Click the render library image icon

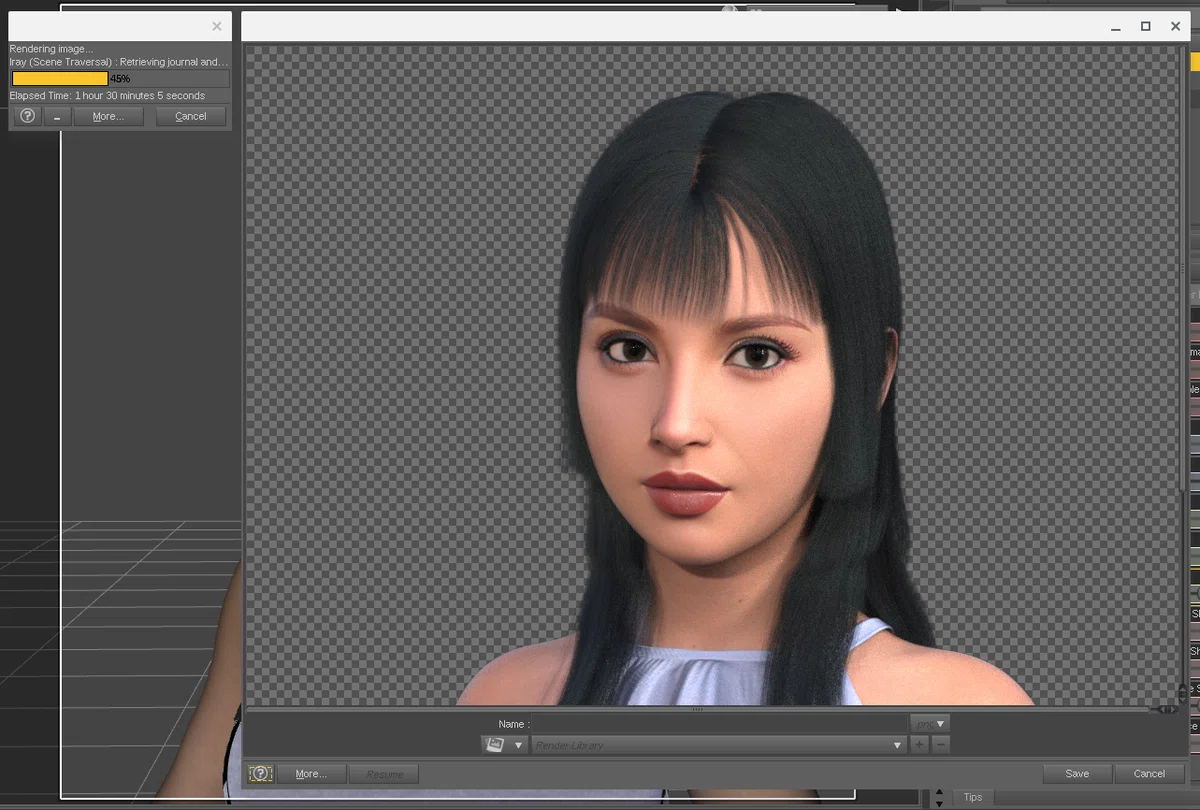click(x=494, y=745)
